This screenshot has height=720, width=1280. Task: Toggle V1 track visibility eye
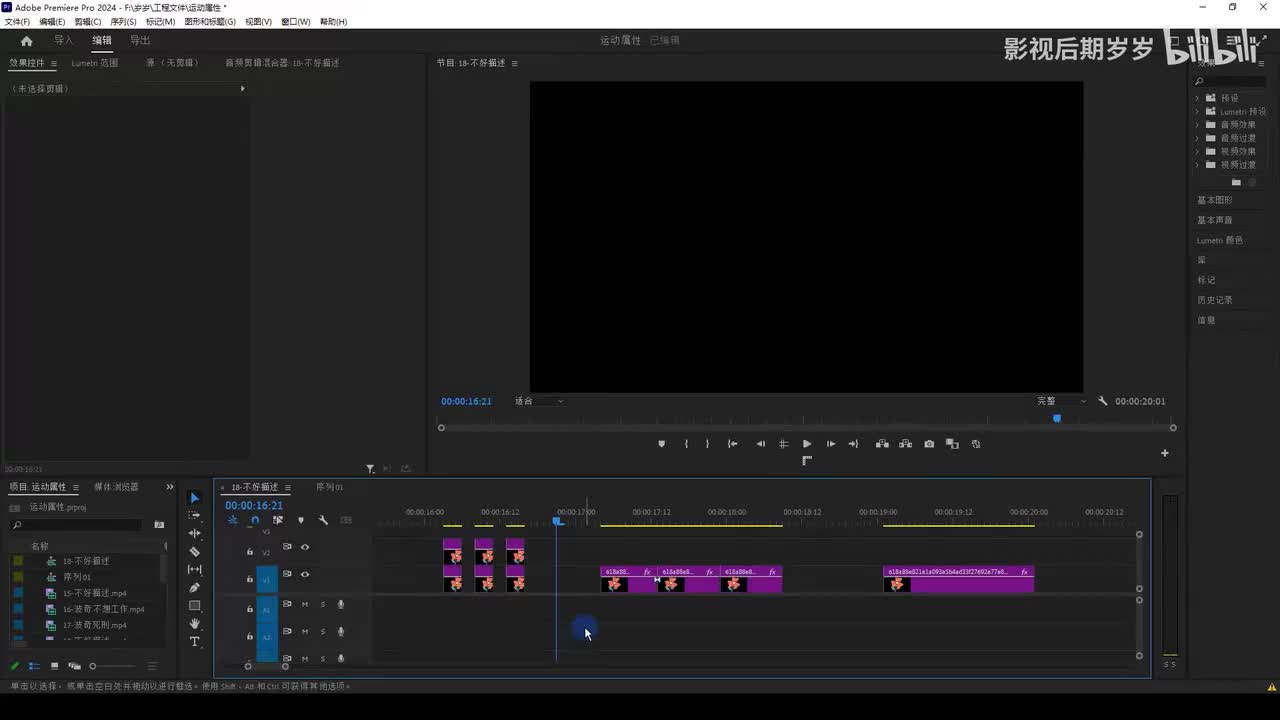coord(305,574)
